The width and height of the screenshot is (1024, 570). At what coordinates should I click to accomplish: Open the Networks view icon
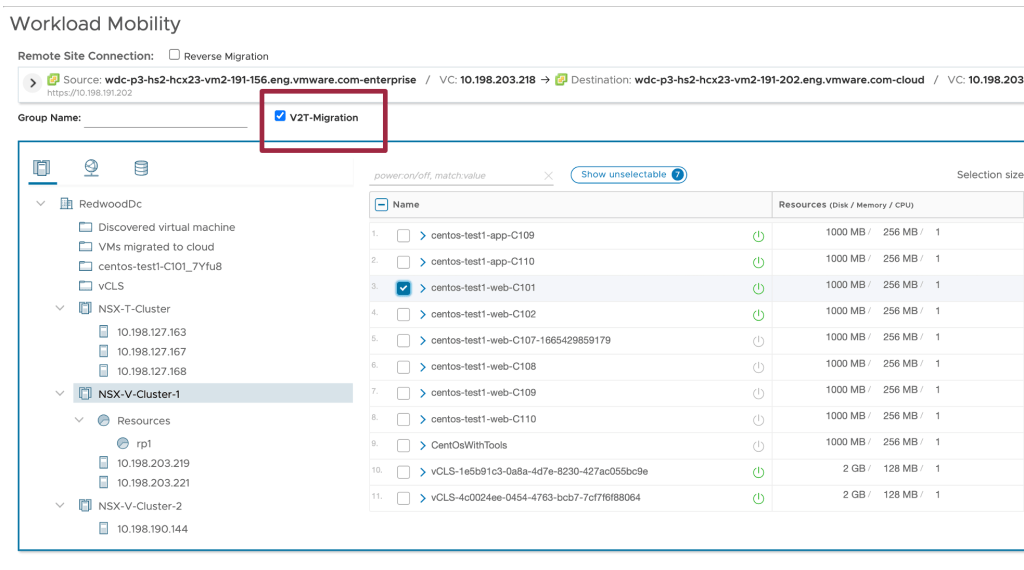[91, 168]
